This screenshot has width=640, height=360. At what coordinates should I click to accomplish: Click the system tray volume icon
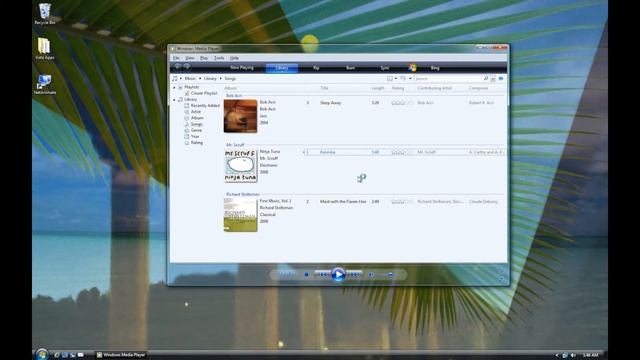pyautogui.click(x=573, y=355)
